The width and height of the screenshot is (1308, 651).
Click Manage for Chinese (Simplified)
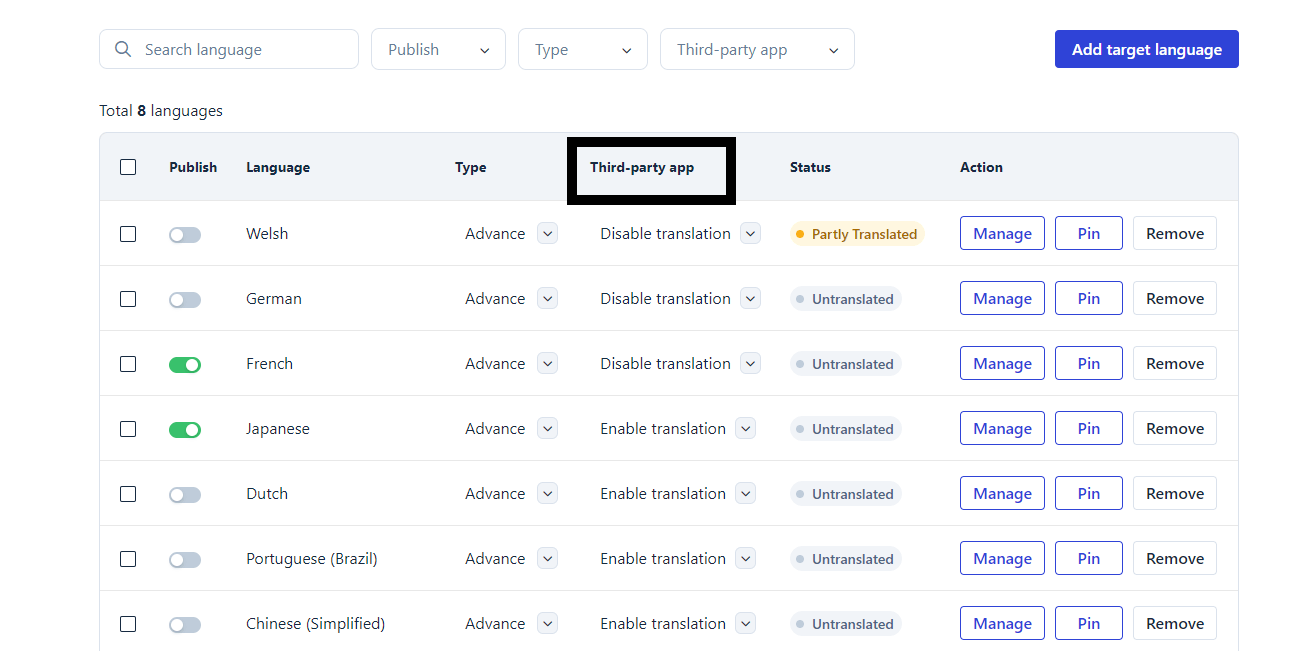[x=1002, y=623]
